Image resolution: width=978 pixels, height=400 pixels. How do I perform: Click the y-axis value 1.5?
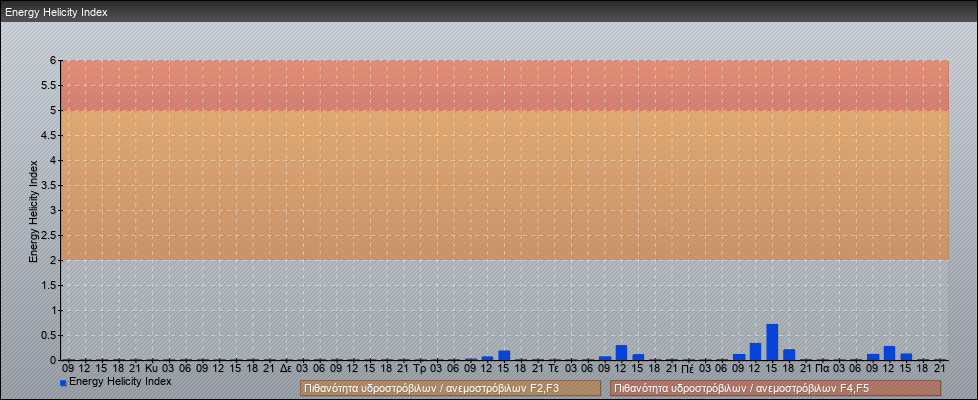coord(49,285)
